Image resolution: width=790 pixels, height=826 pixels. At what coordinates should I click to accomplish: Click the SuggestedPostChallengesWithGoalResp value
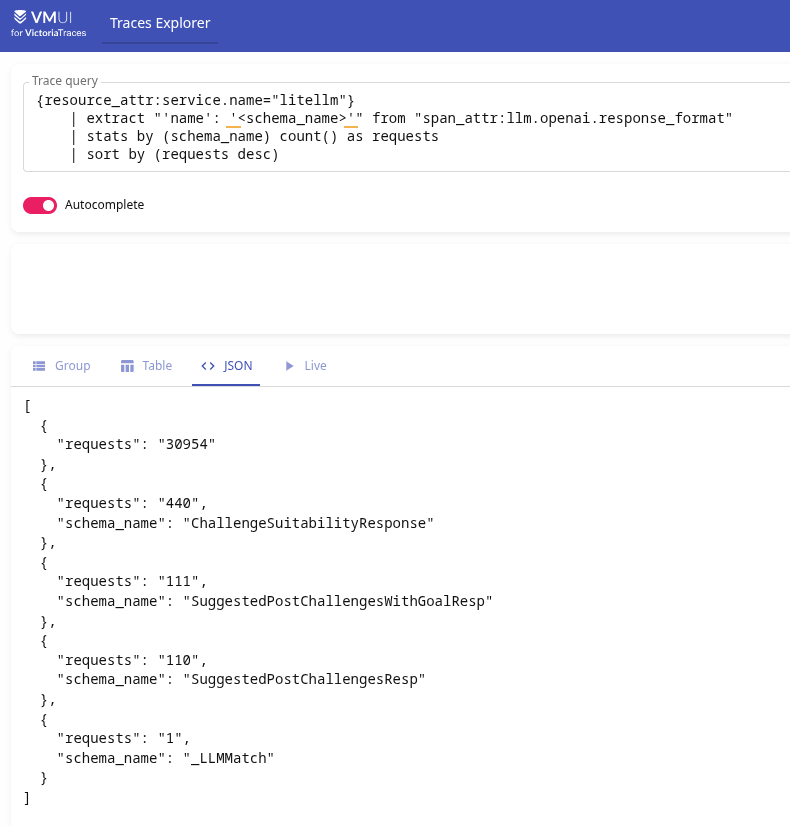point(338,601)
